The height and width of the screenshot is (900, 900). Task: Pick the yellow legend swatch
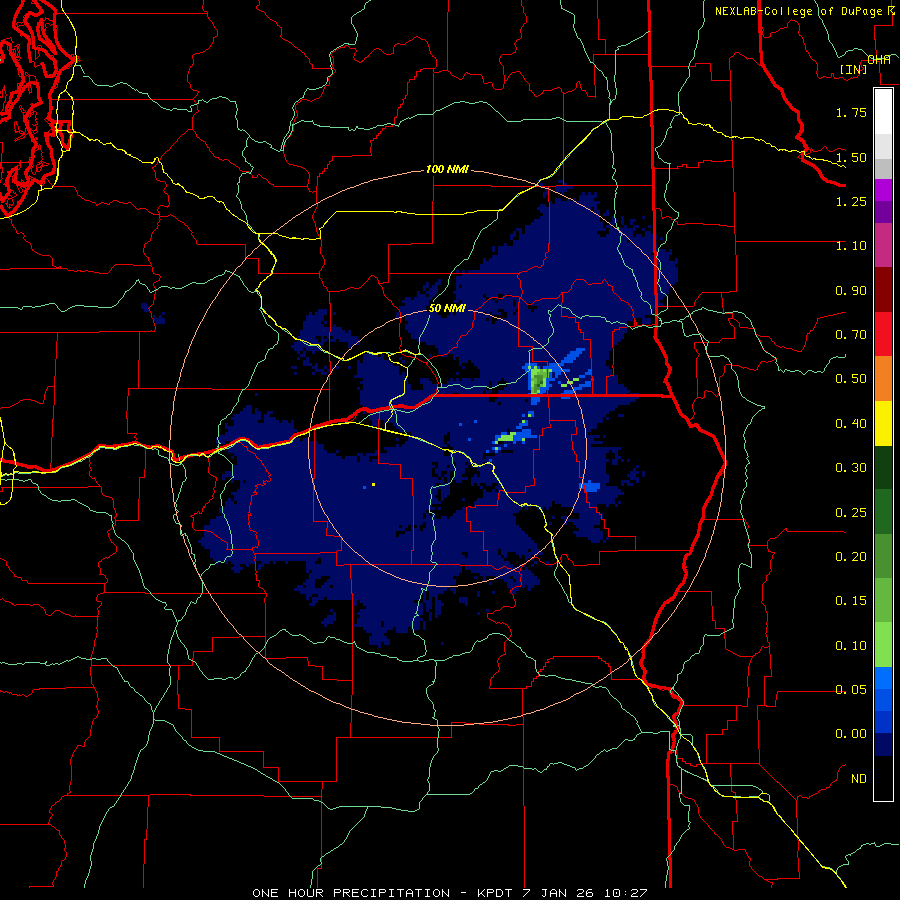[883, 424]
